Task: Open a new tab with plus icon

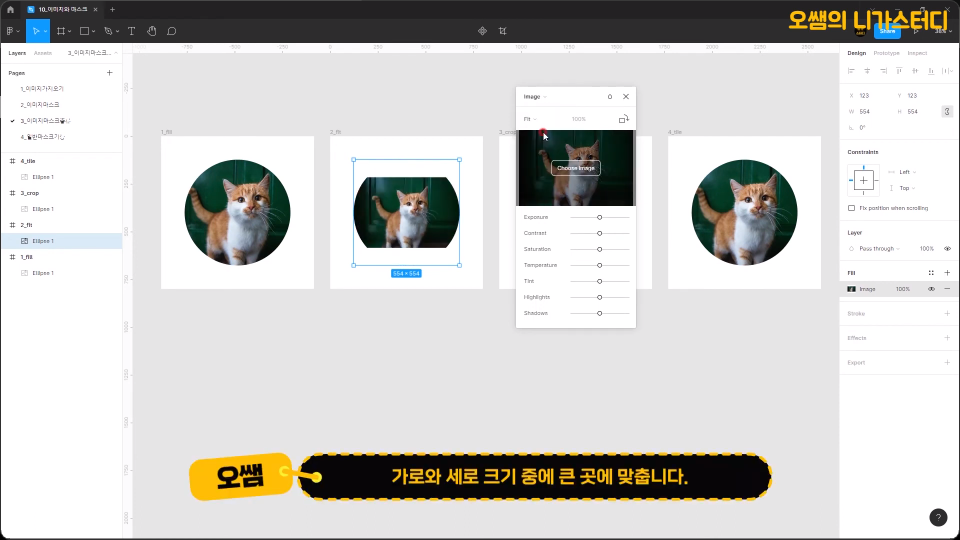Action: pyautogui.click(x=112, y=9)
